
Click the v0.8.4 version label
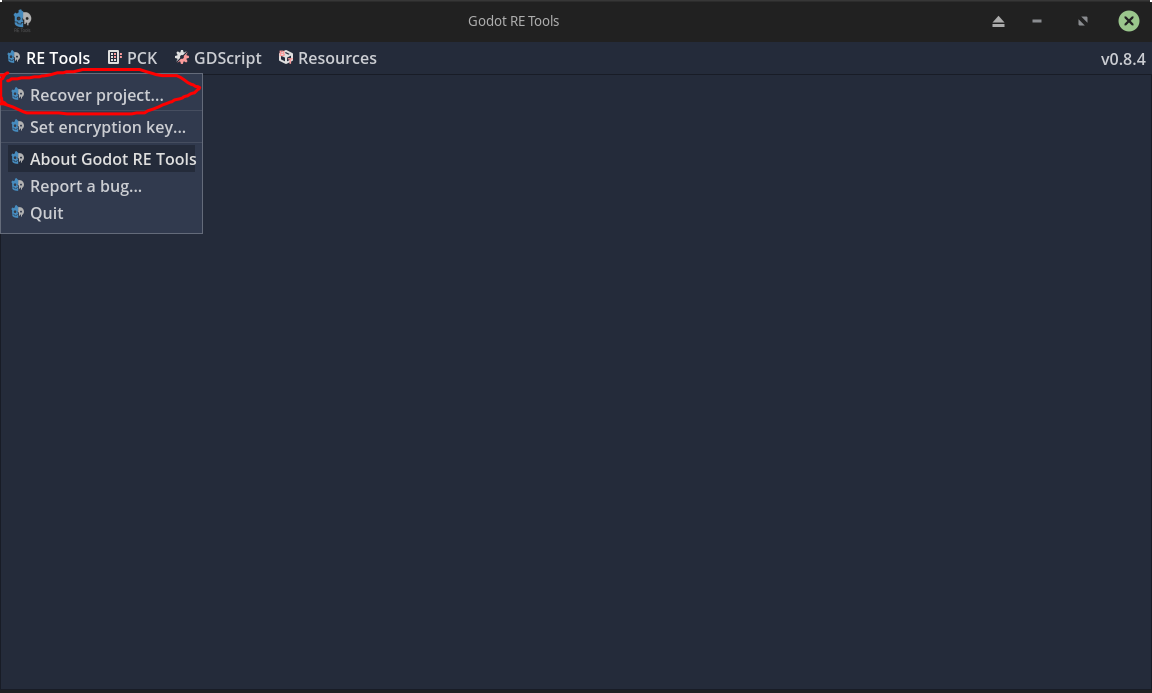[x=1123, y=59]
